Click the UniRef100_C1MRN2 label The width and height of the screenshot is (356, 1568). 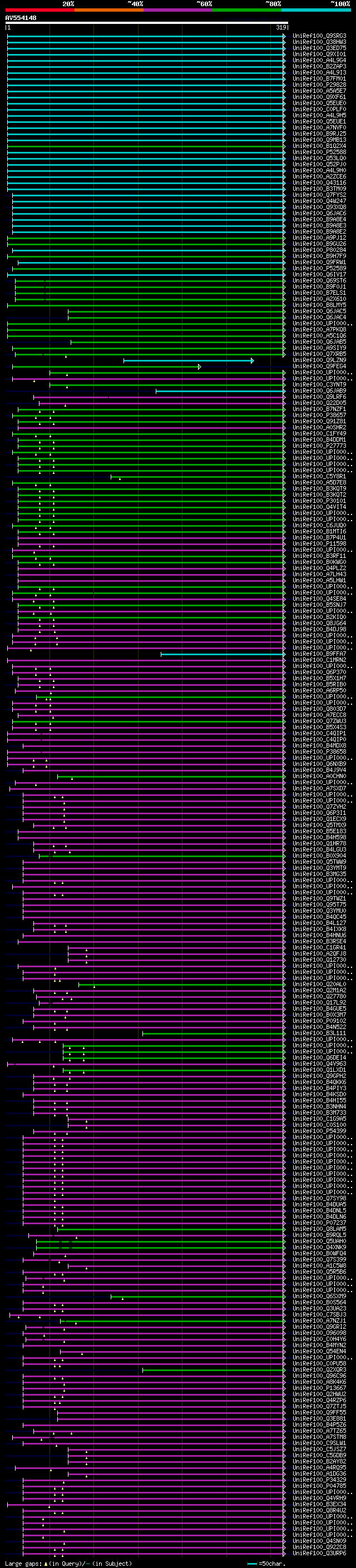pos(319,660)
